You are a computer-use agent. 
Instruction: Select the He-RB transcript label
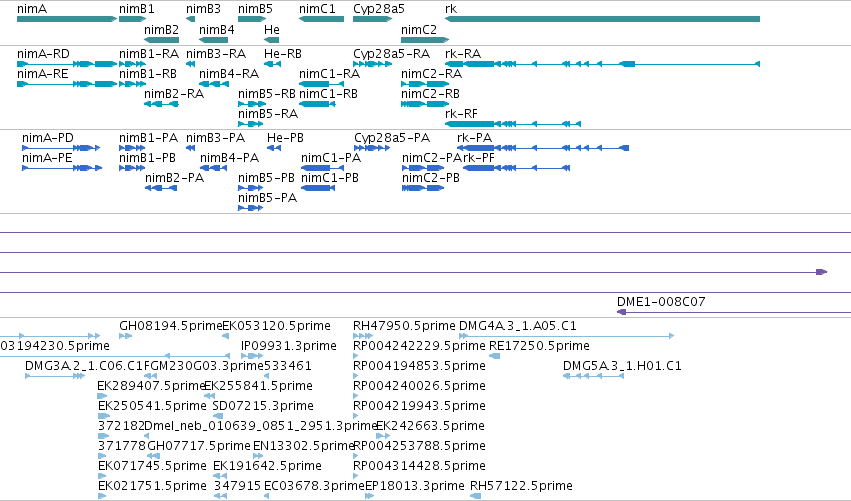[283, 54]
